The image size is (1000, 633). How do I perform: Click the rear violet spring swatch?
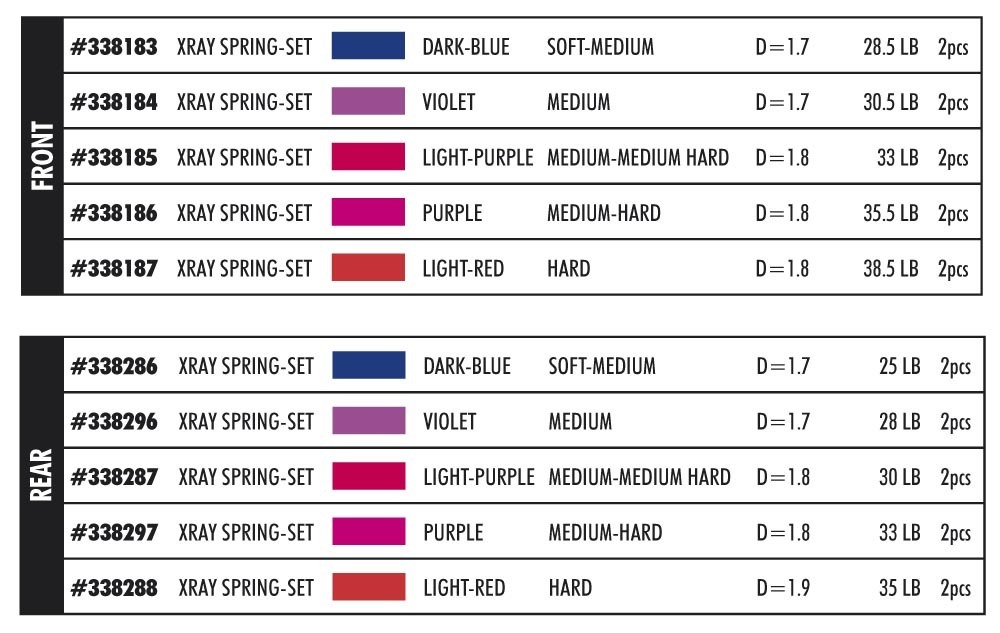click(368, 421)
